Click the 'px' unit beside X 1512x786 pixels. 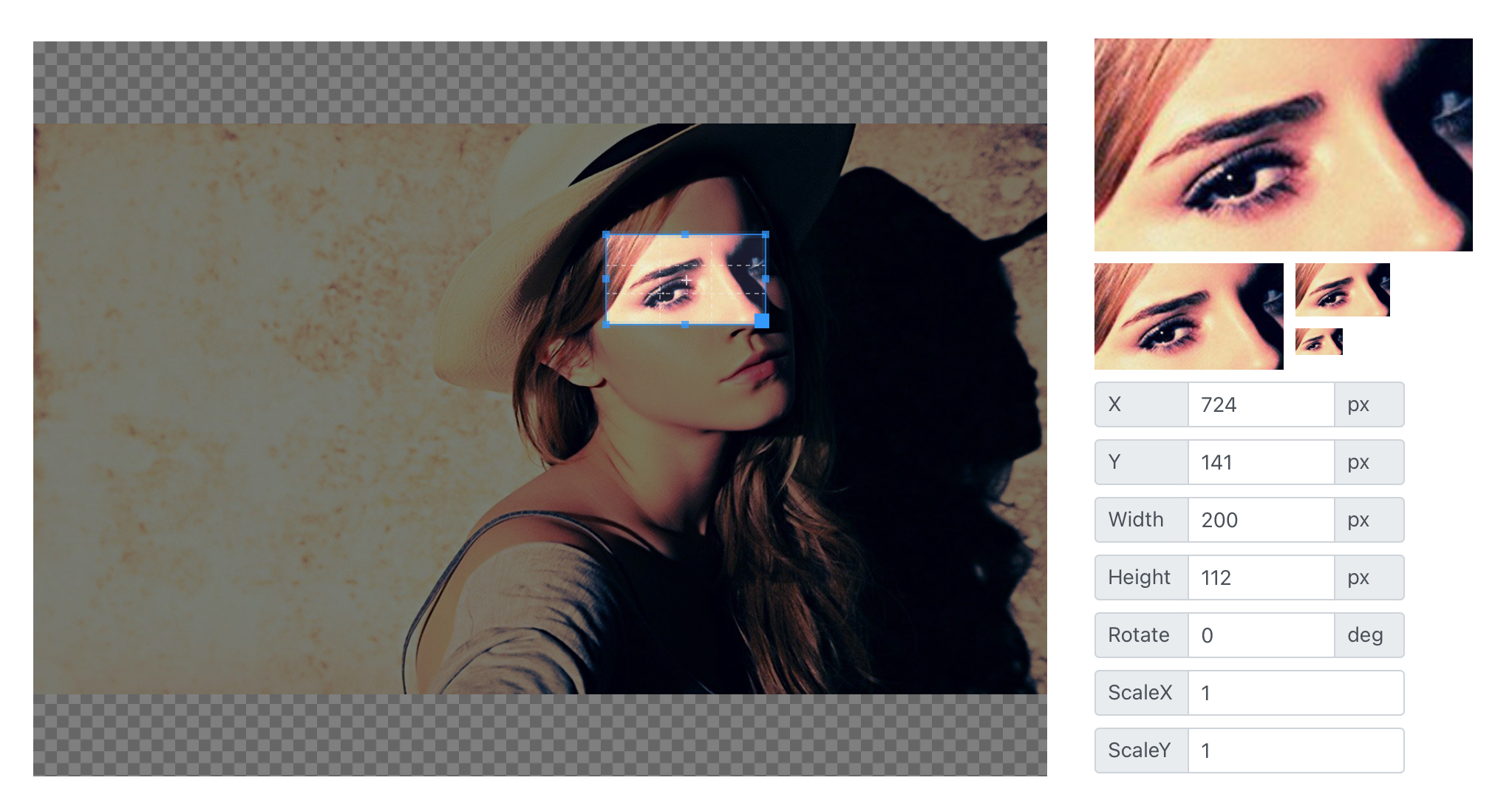(x=1358, y=404)
